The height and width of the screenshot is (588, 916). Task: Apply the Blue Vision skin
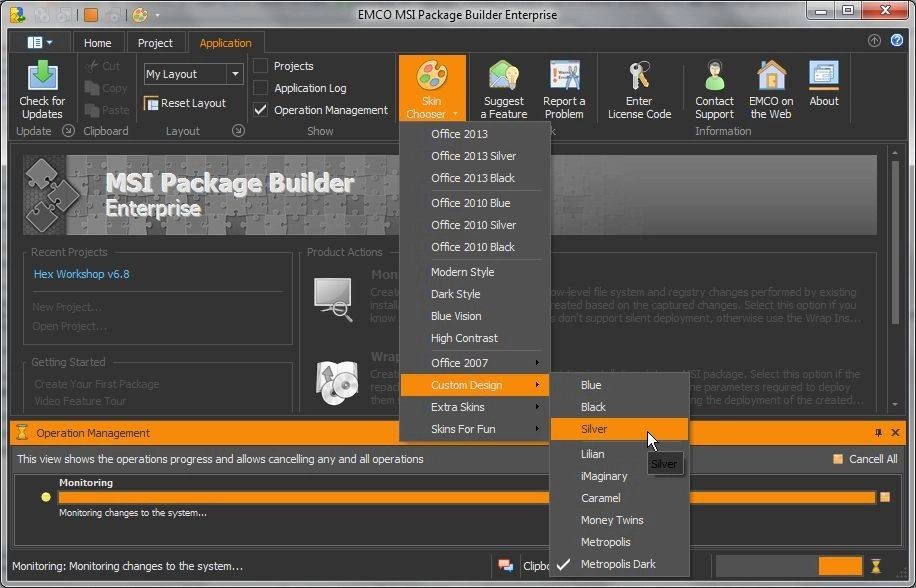coord(474,316)
